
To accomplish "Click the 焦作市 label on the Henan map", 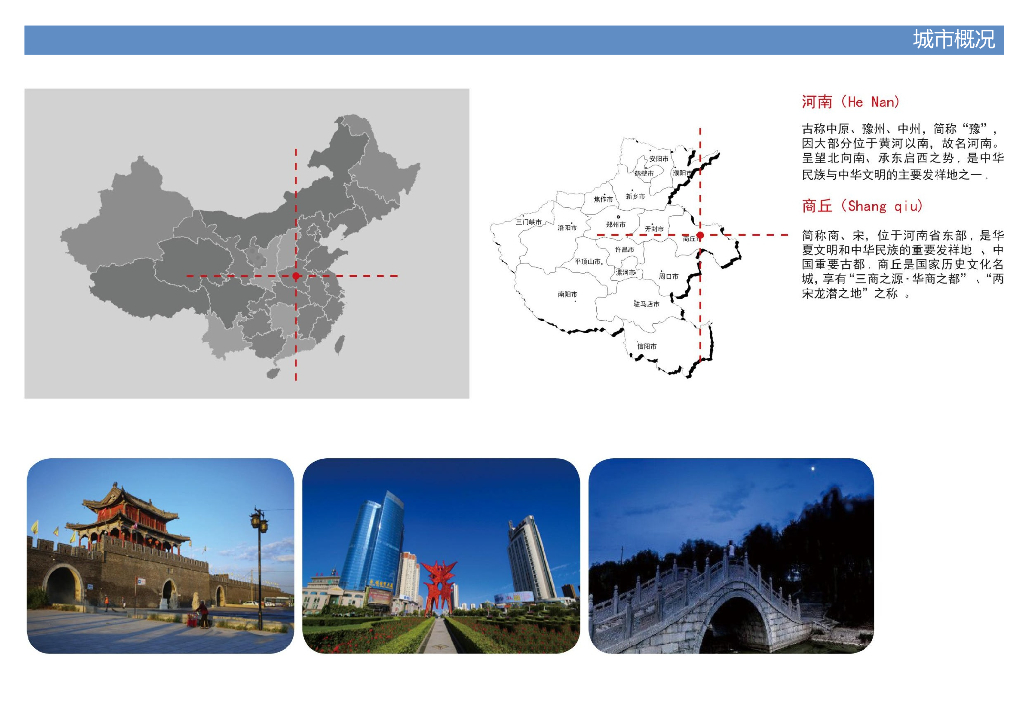I will pos(603,199).
